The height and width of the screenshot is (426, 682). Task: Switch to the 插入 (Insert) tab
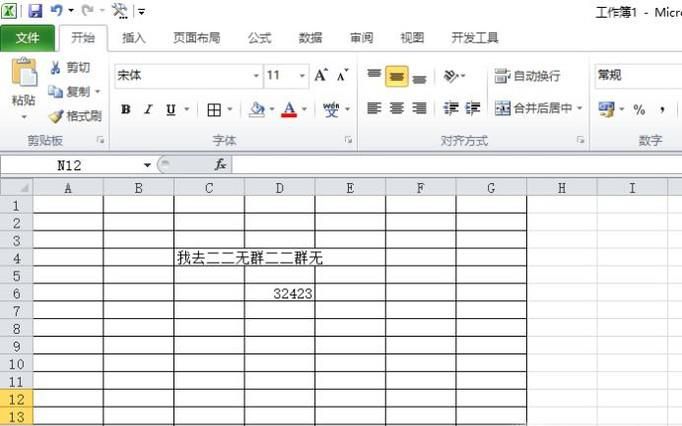pyautogui.click(x=134, y=38)
